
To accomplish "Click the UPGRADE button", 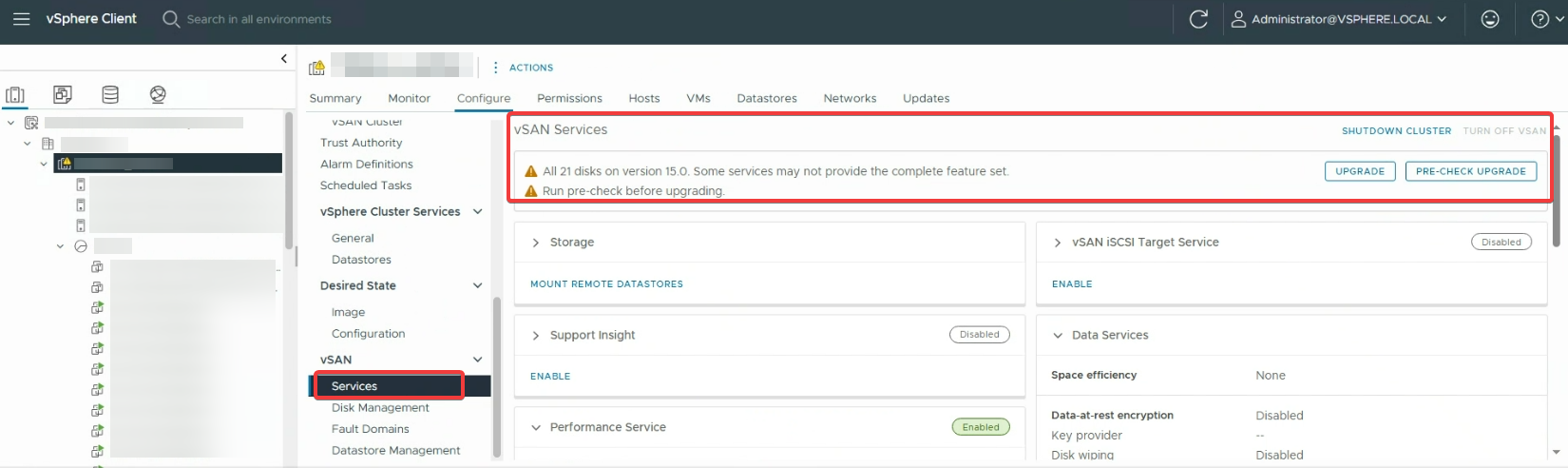I will (1360, 171).
